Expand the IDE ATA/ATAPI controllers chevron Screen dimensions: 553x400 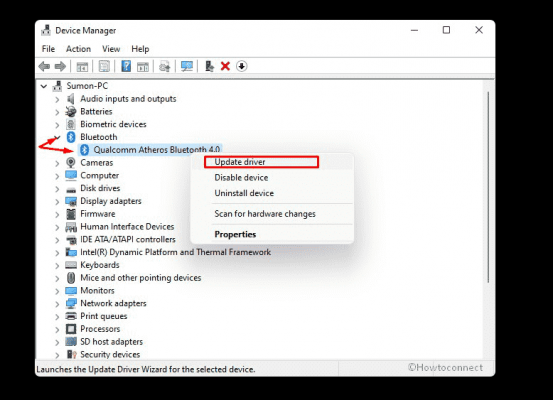(57, 240)
